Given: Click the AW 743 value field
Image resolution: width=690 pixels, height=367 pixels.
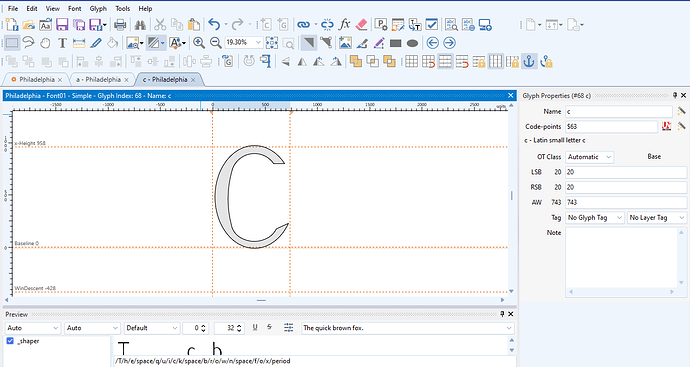Looking at the screenshot, I should [626, 202].
